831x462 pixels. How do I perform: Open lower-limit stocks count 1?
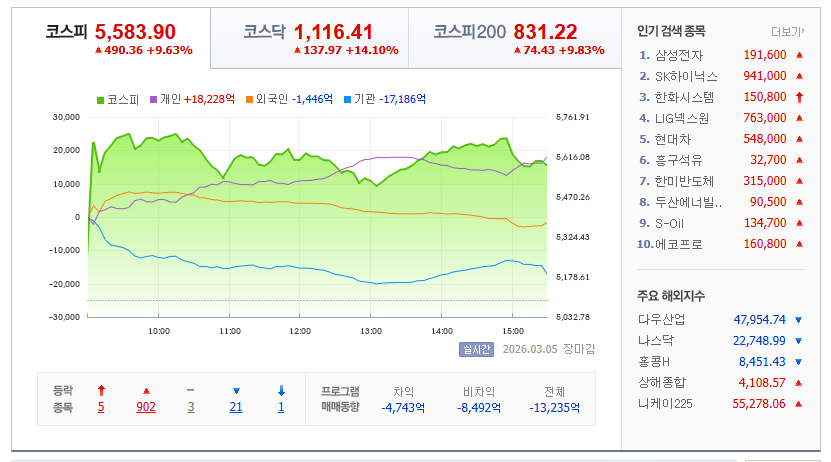281,407
